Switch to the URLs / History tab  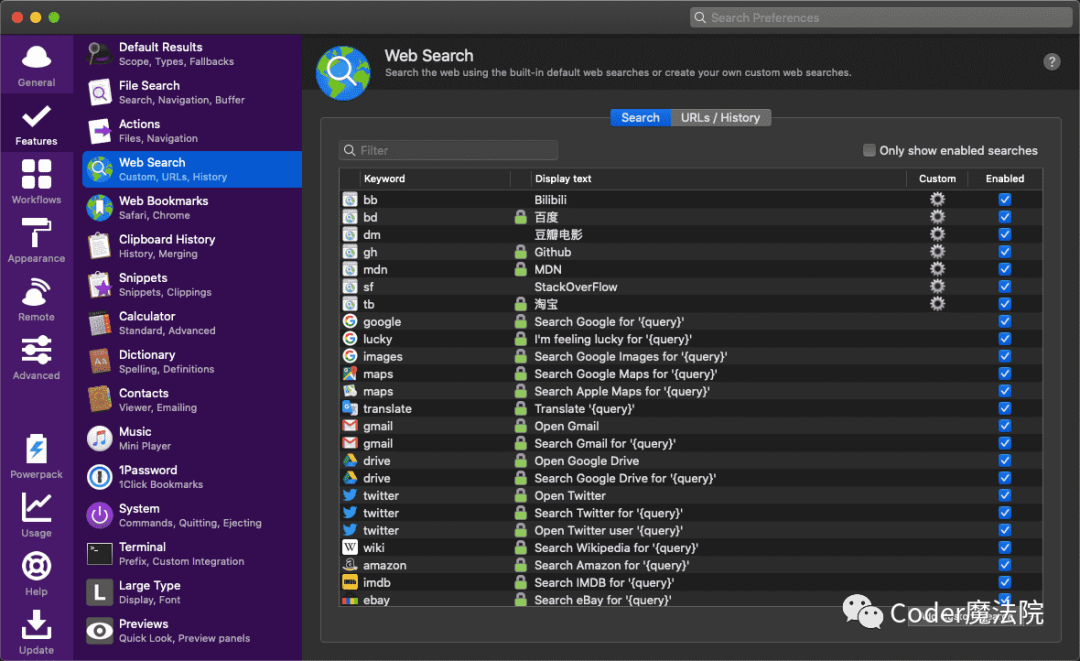point(720,118)
